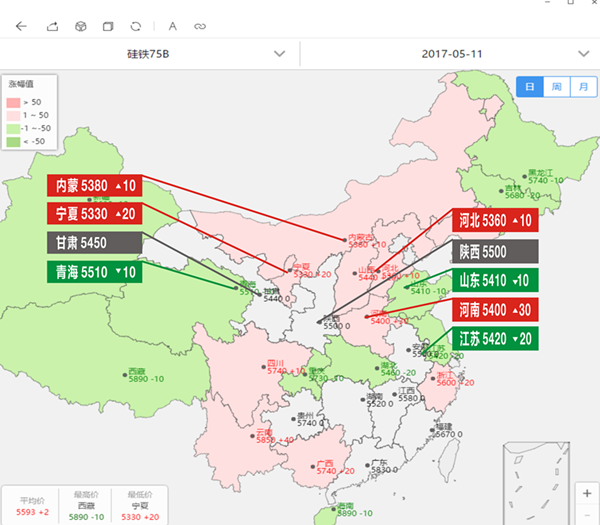Image resolution: width=600 pixels, height=525 pixels.
Task: Select the 江苏 5420 callout label
Action: click(x=495, y=339)
